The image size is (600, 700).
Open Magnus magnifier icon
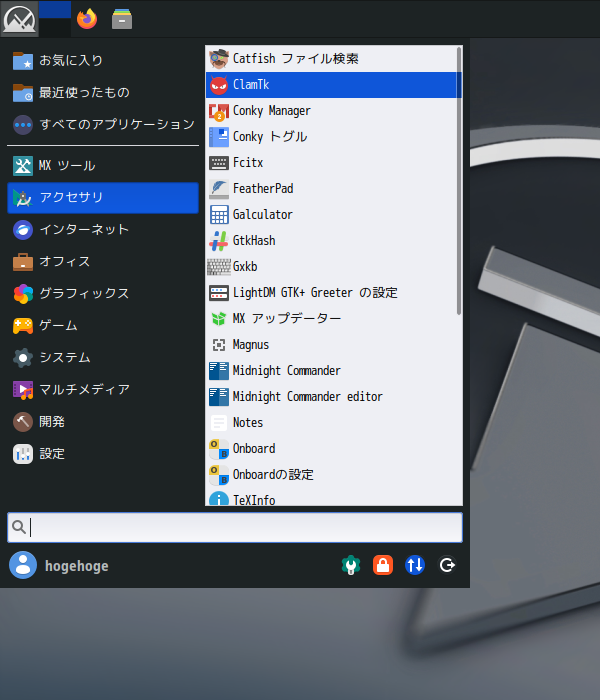coord(219,345)
